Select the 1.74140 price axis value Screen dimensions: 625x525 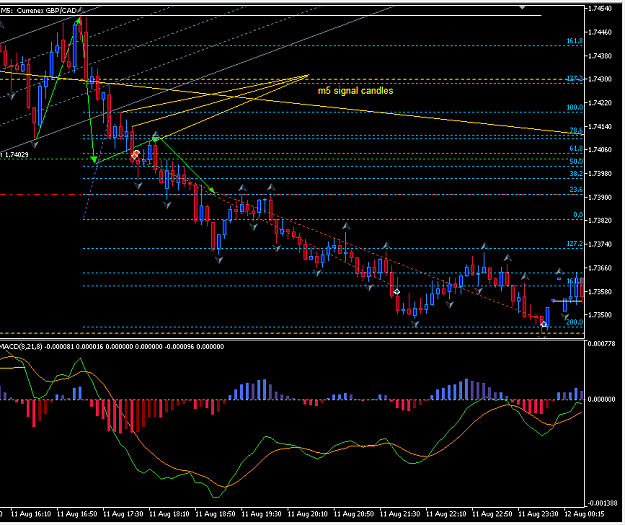pos(600,126)
